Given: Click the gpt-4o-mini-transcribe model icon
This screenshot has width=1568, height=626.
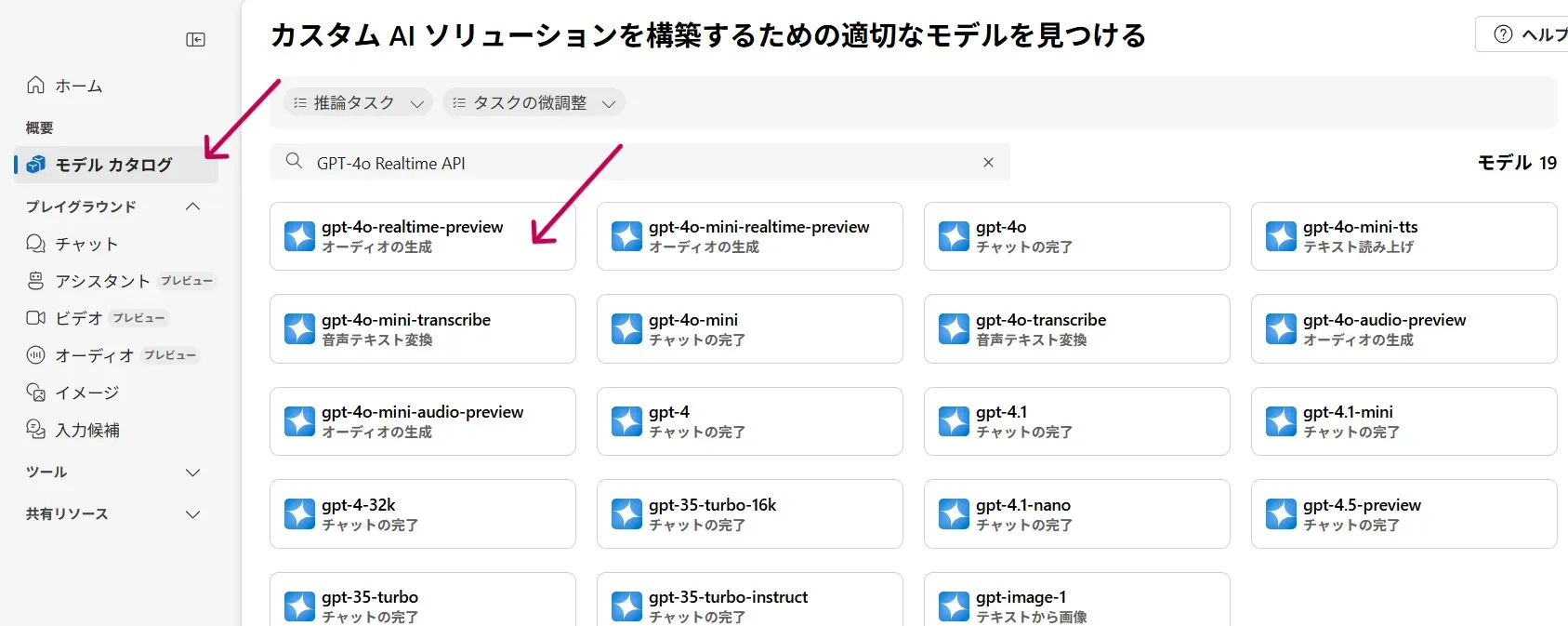Looking at the screenshot, I should tap(299, 329).
